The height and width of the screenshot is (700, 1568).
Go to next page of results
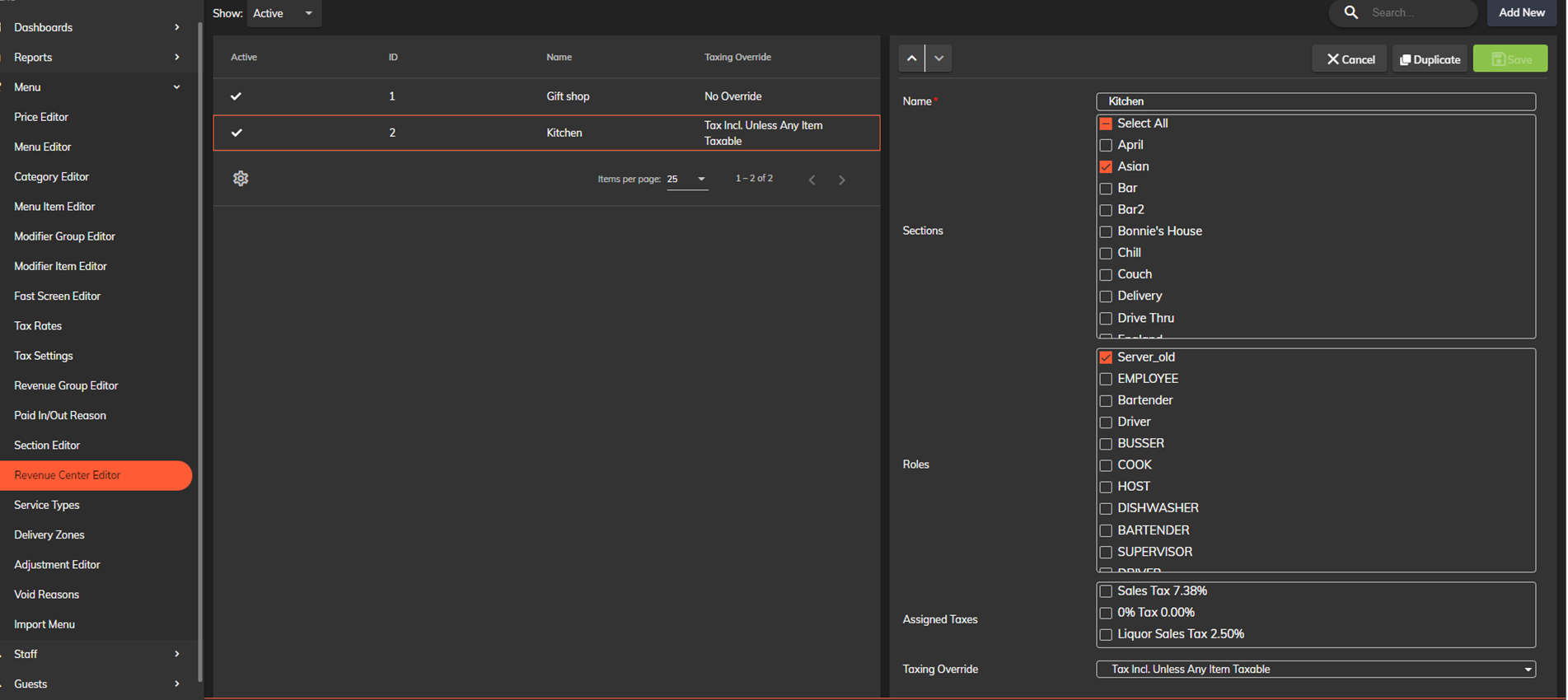(842, 180)
